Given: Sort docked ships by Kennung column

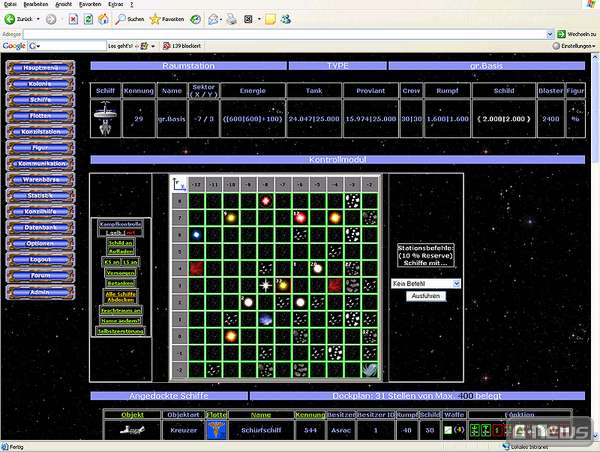Looking at the screenshot, I should pyautogui.click(x=310, y=414).
